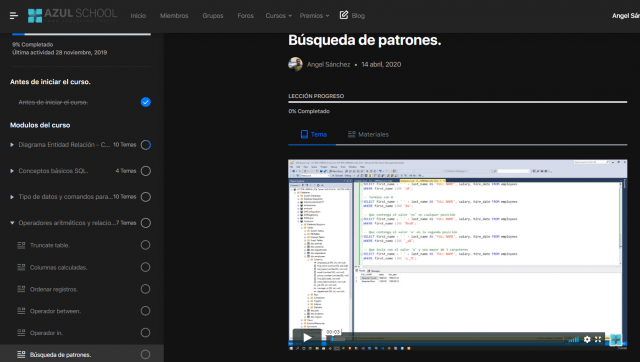The image size is (640, 362).
Task: Click status circle for Operadores aritméticos module
Action: pyautogui.click(x=146, y=223)
